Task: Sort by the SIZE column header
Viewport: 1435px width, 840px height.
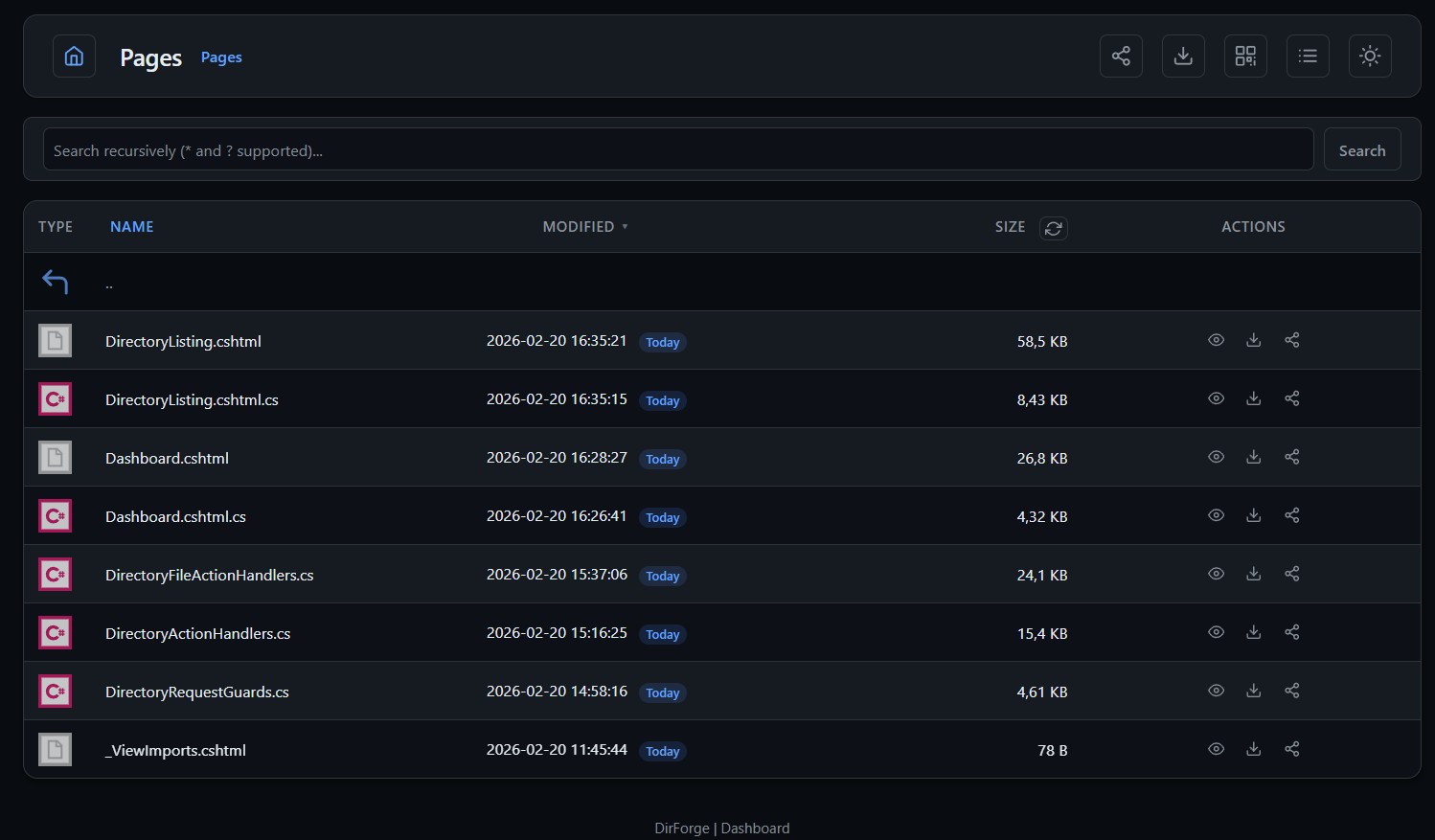Action: (x=1010, y=227)
